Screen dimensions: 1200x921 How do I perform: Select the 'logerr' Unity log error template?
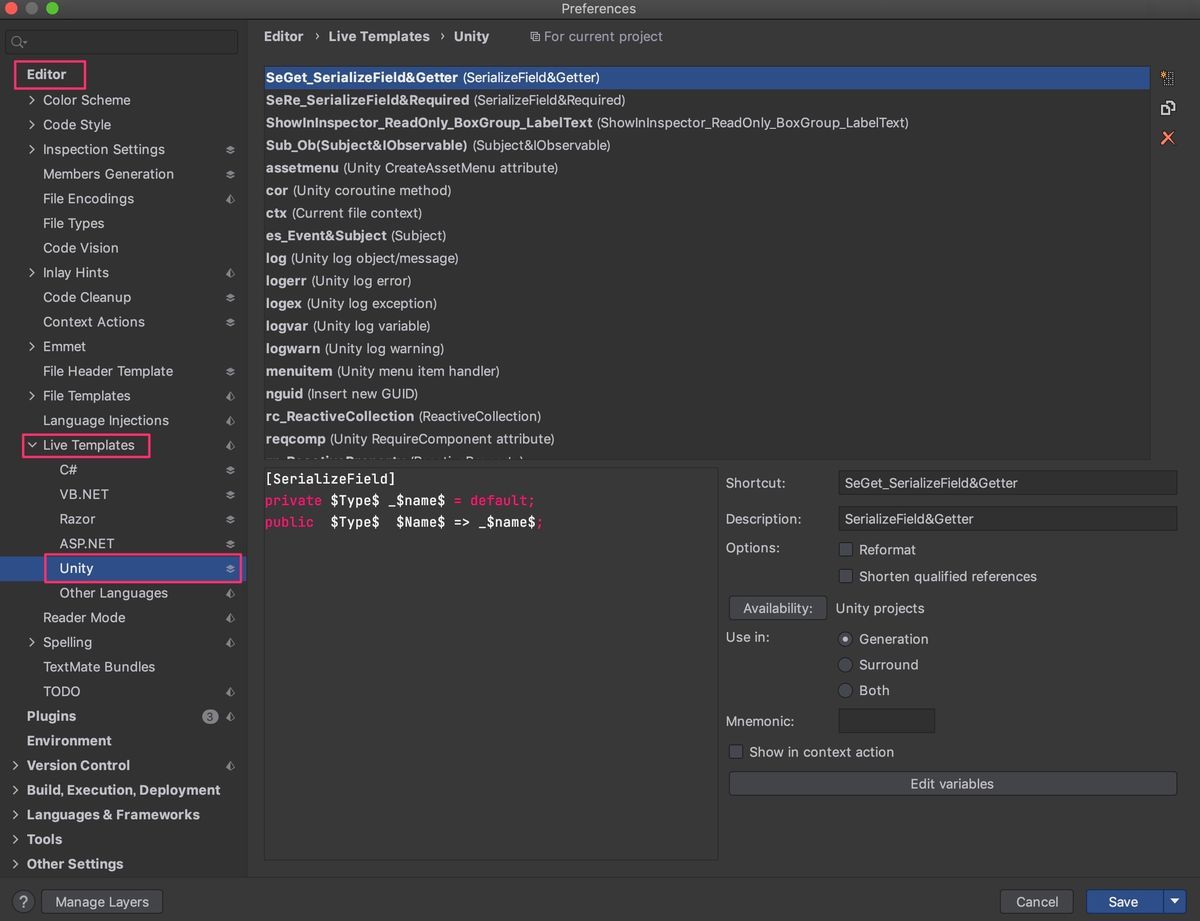707,281
